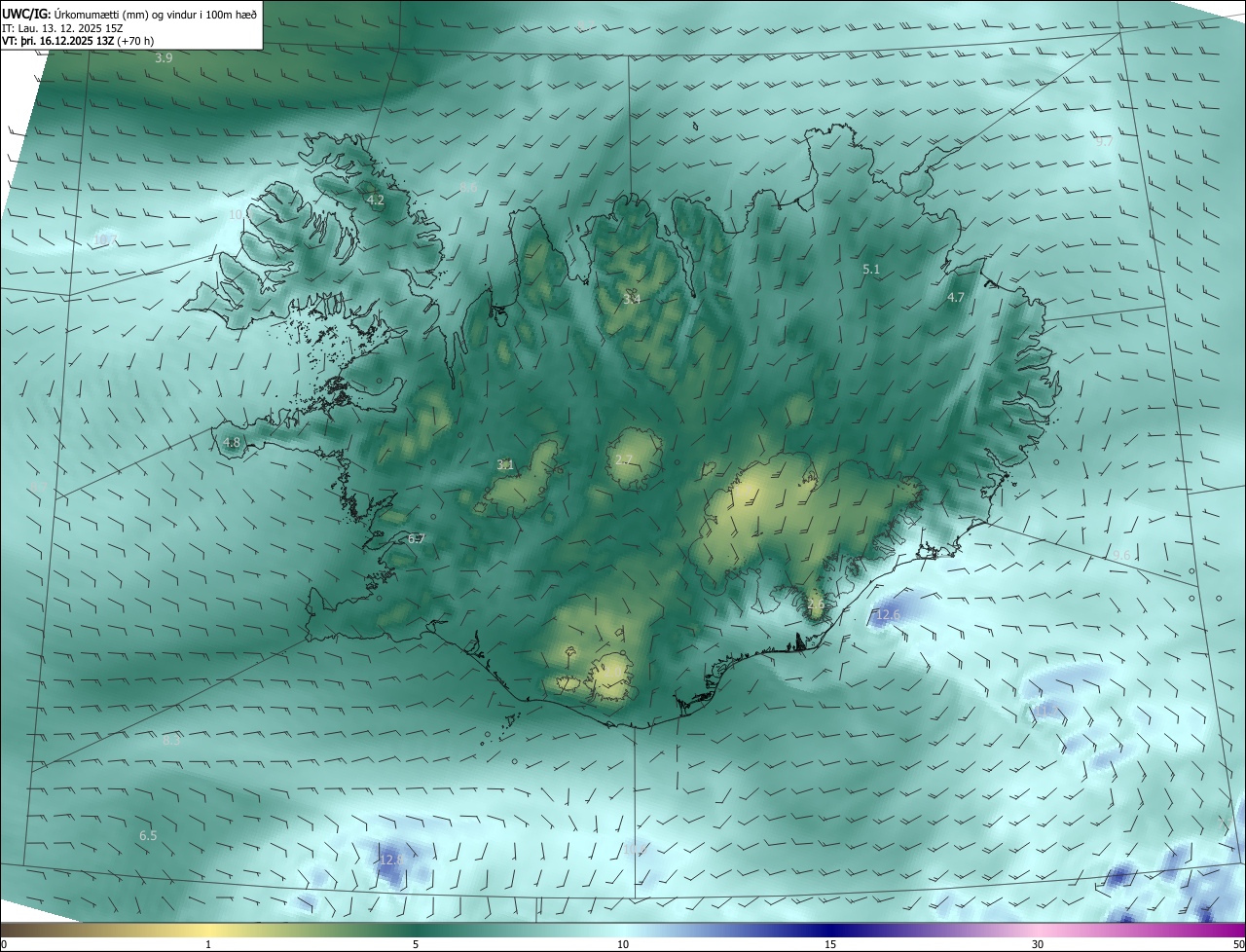Click the 3.1 value label
This screenshot has width=1246, height=952.
click(505, 465)
